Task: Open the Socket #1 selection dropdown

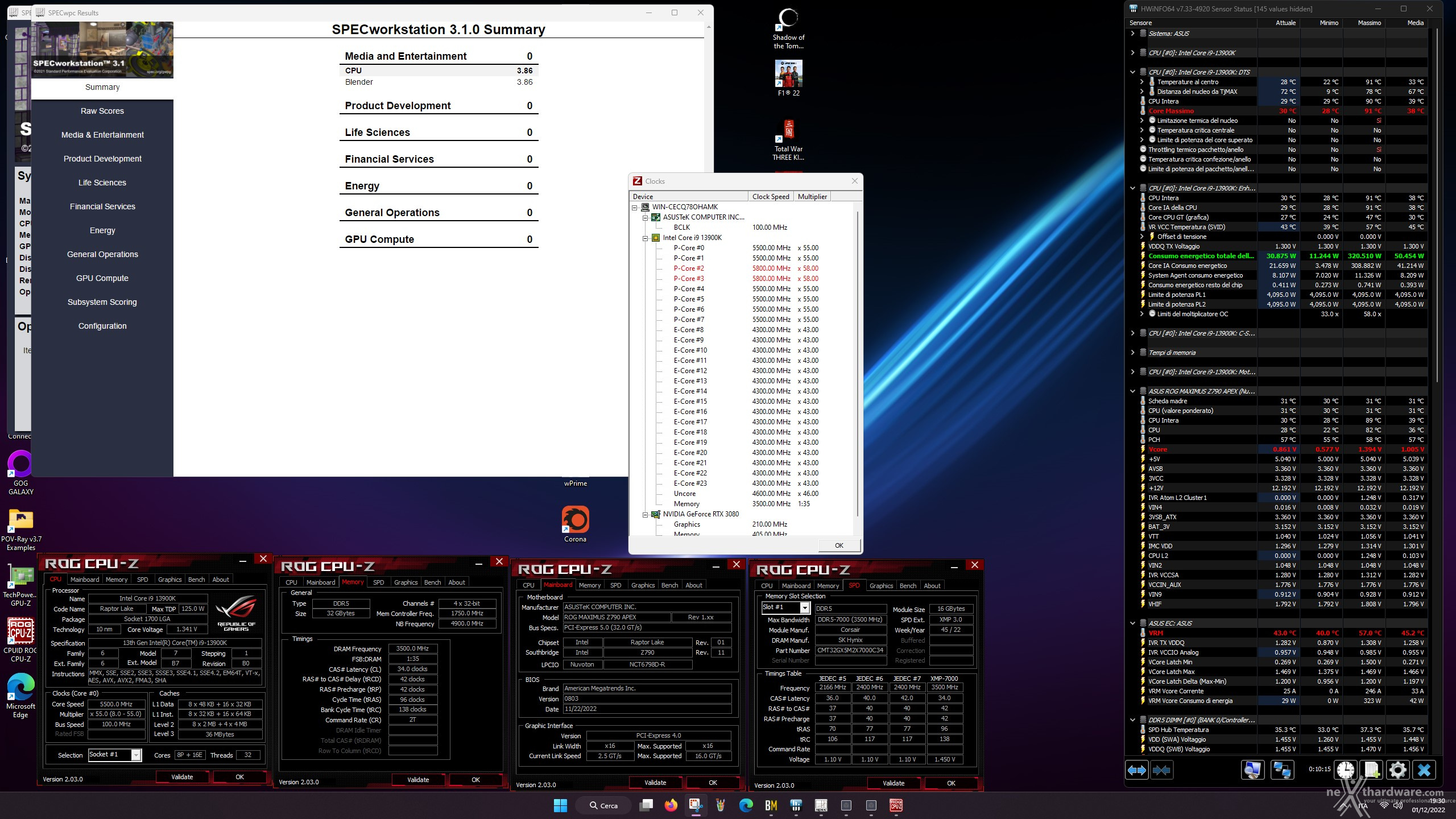Action: pos(136,755)
